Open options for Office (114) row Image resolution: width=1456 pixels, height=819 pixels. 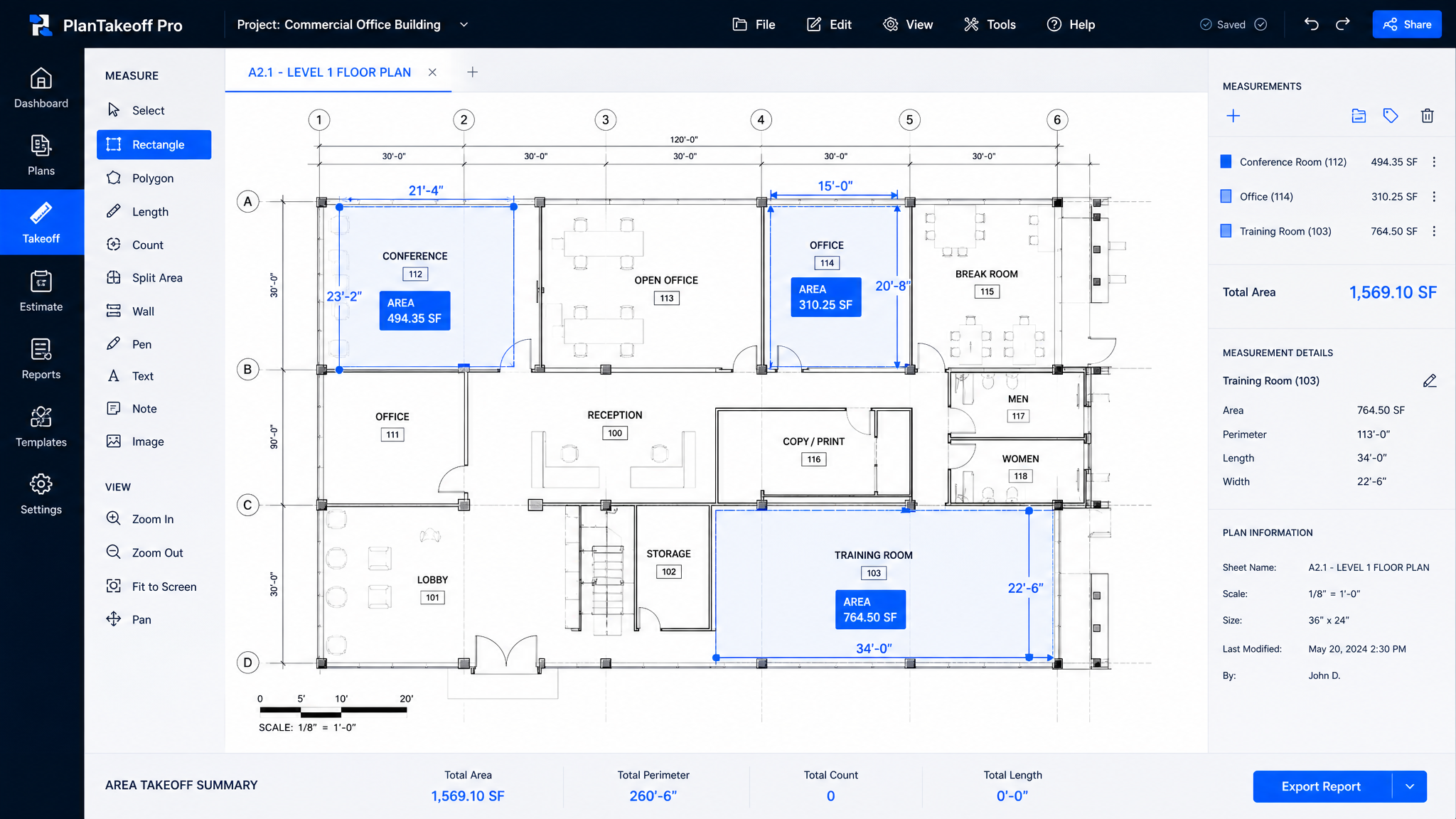(x=1434, y=197)
